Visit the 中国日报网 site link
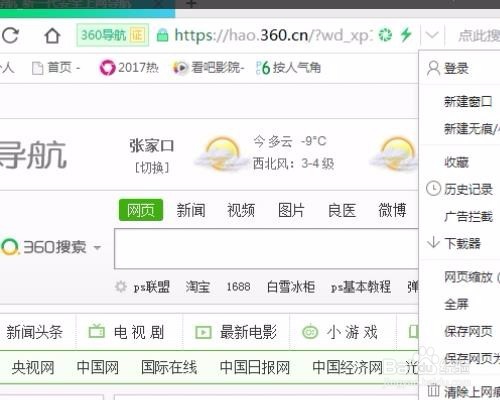Screen dimensions: 500x400 (x=255, y=367)
